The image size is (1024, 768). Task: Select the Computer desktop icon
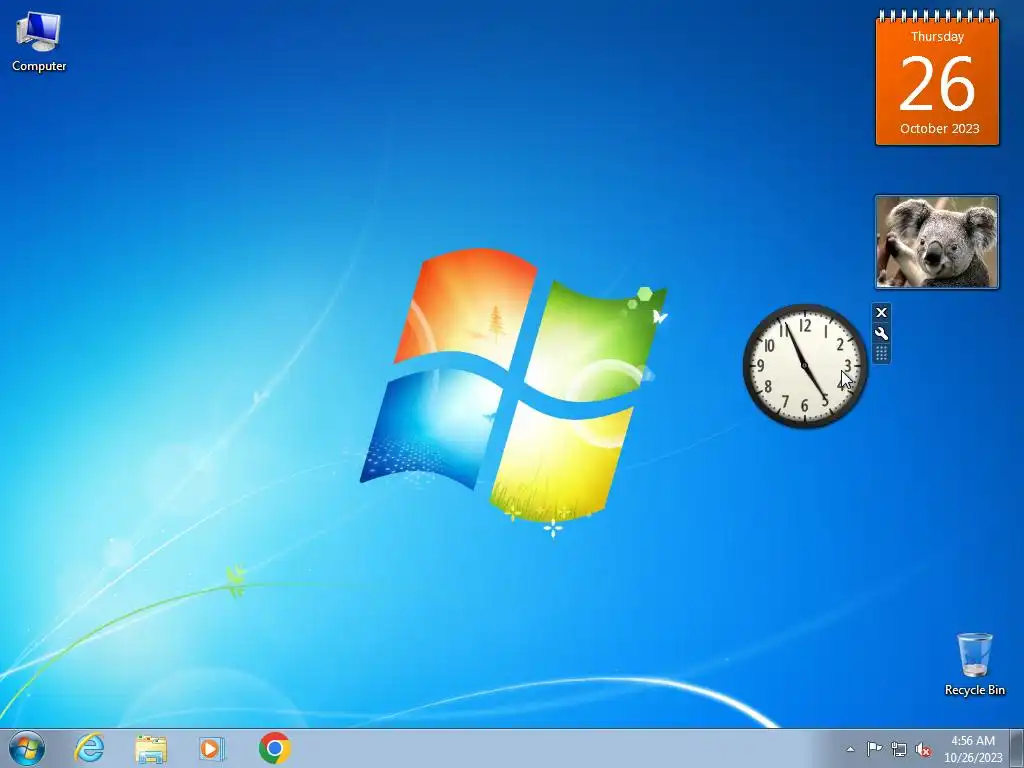pyautogui.click(x=39, y=42)
